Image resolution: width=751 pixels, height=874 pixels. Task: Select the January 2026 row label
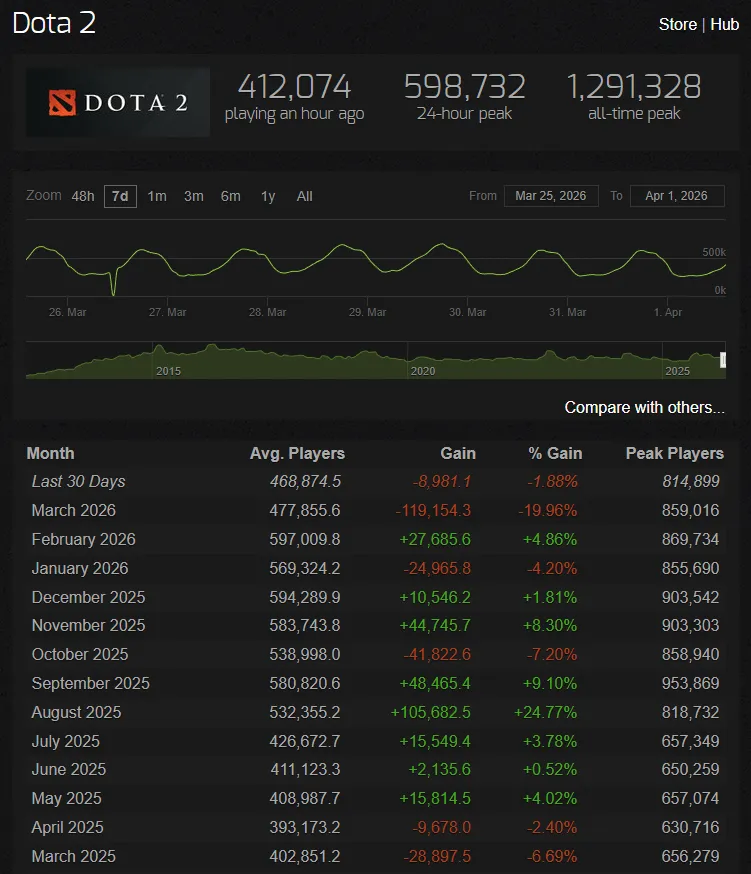pyautogui.click(x=80, y=568)
